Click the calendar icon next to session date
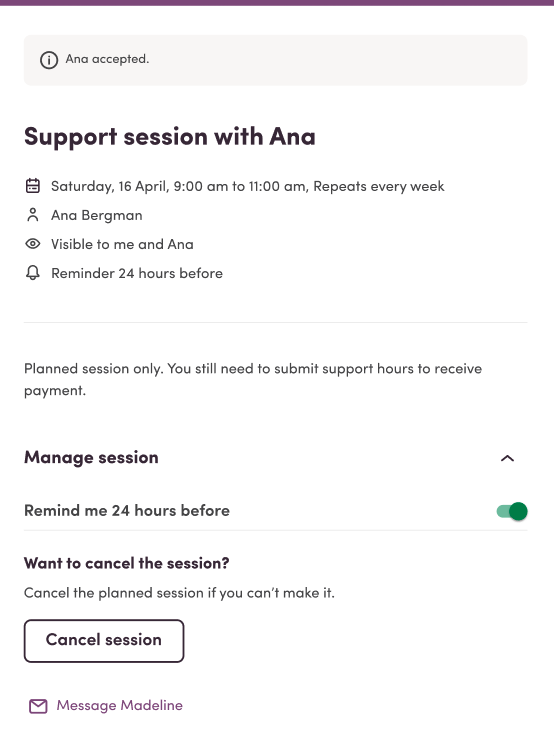 coord(33,186)
